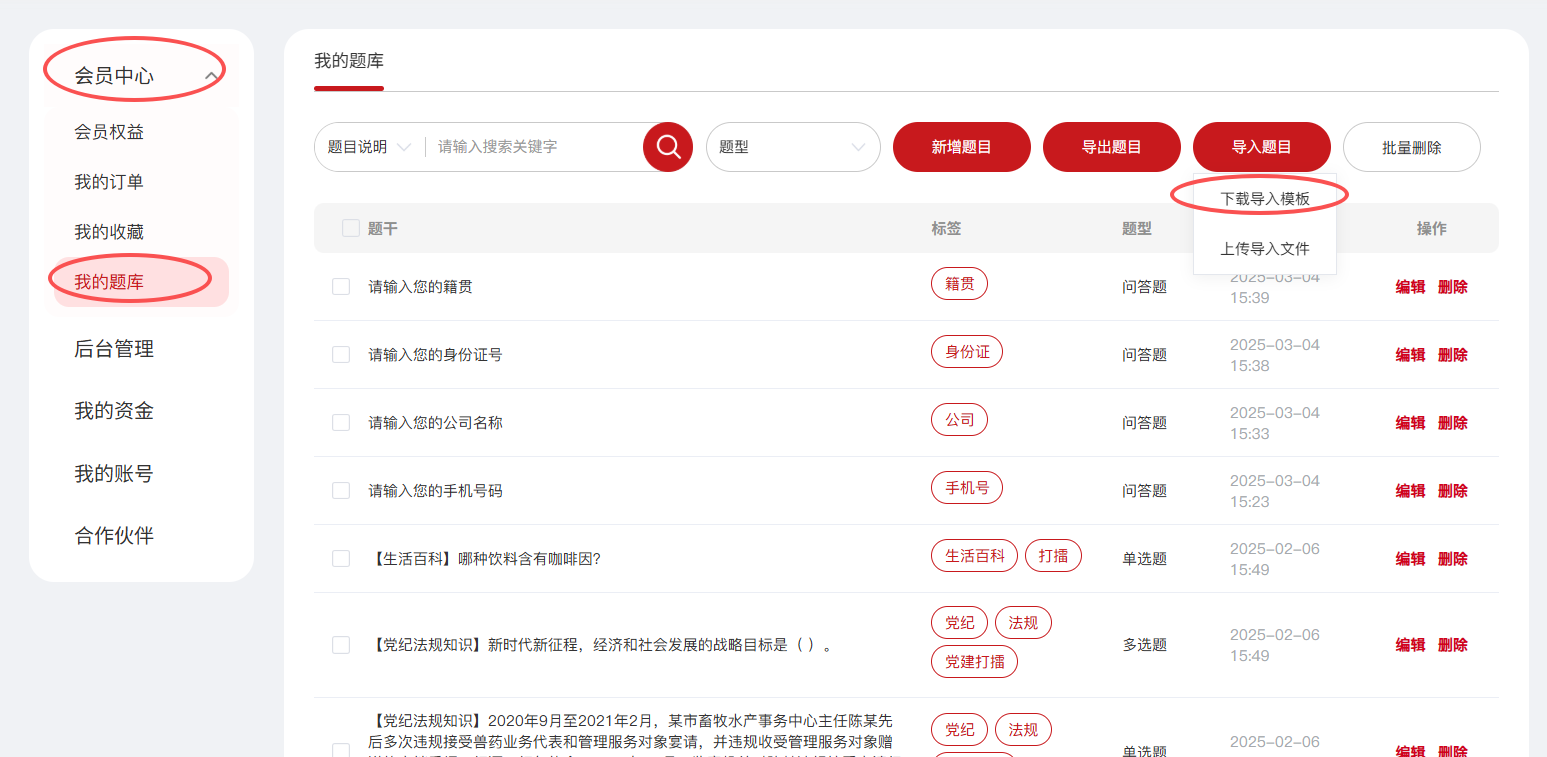
Task: Open the 题型 filter dropdown
Action: [792, 147]
